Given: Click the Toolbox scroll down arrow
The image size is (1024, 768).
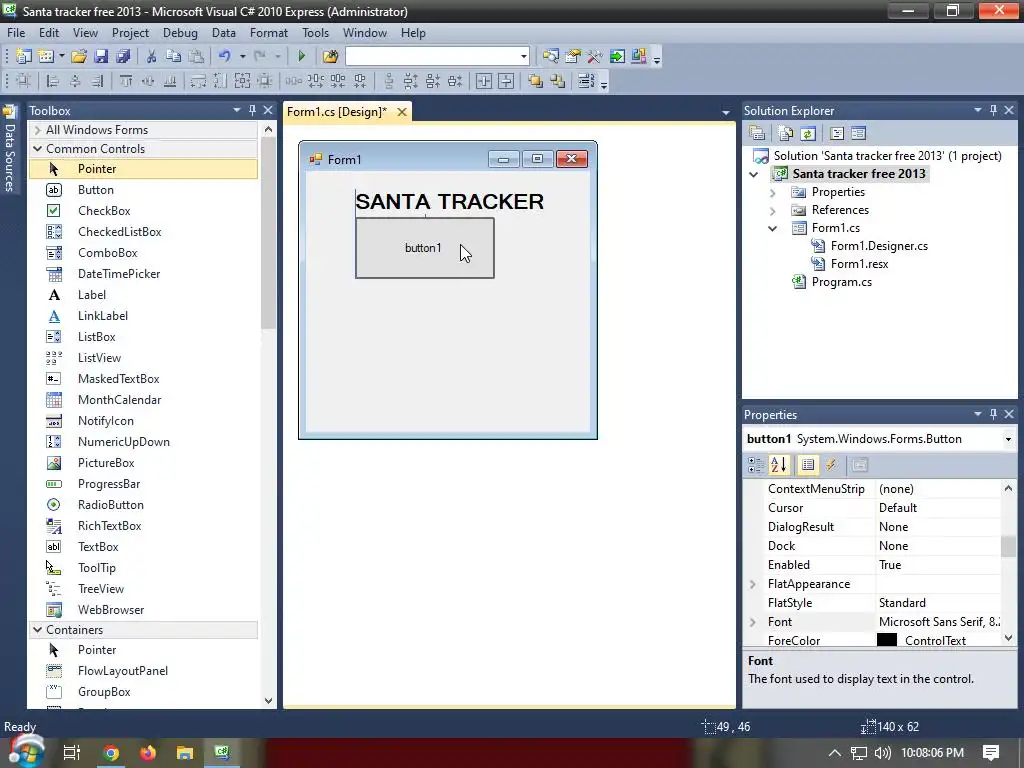Looking at the screenshot, I should 268,700.
